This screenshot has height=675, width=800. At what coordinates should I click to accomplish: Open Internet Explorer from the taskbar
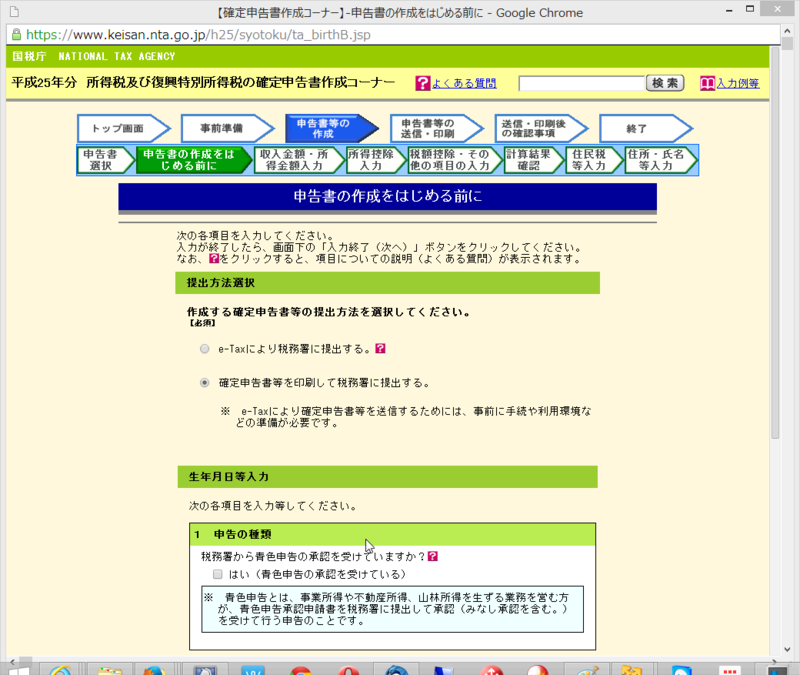coord(60,669)
